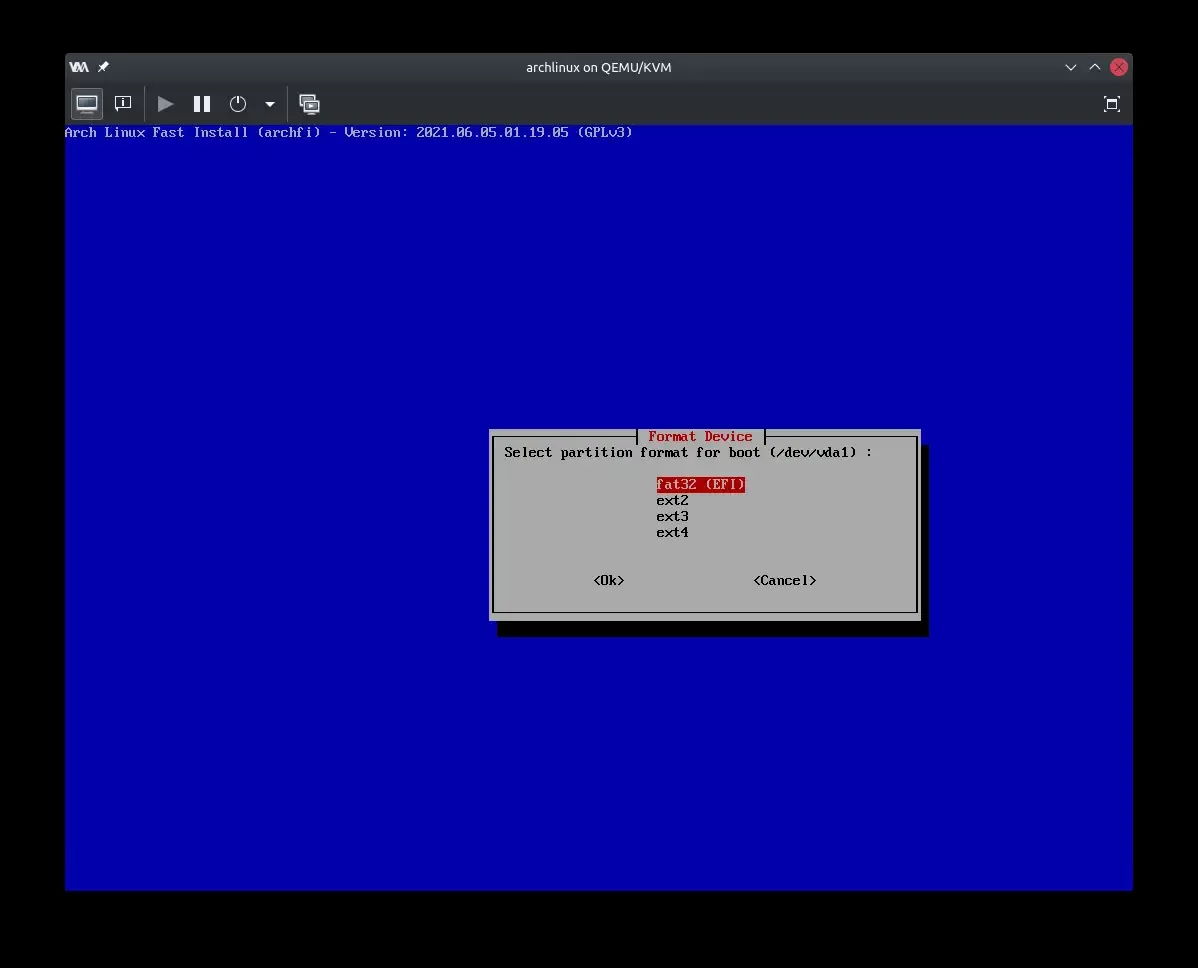Pick ext3 from the format list

coord(672,517)
